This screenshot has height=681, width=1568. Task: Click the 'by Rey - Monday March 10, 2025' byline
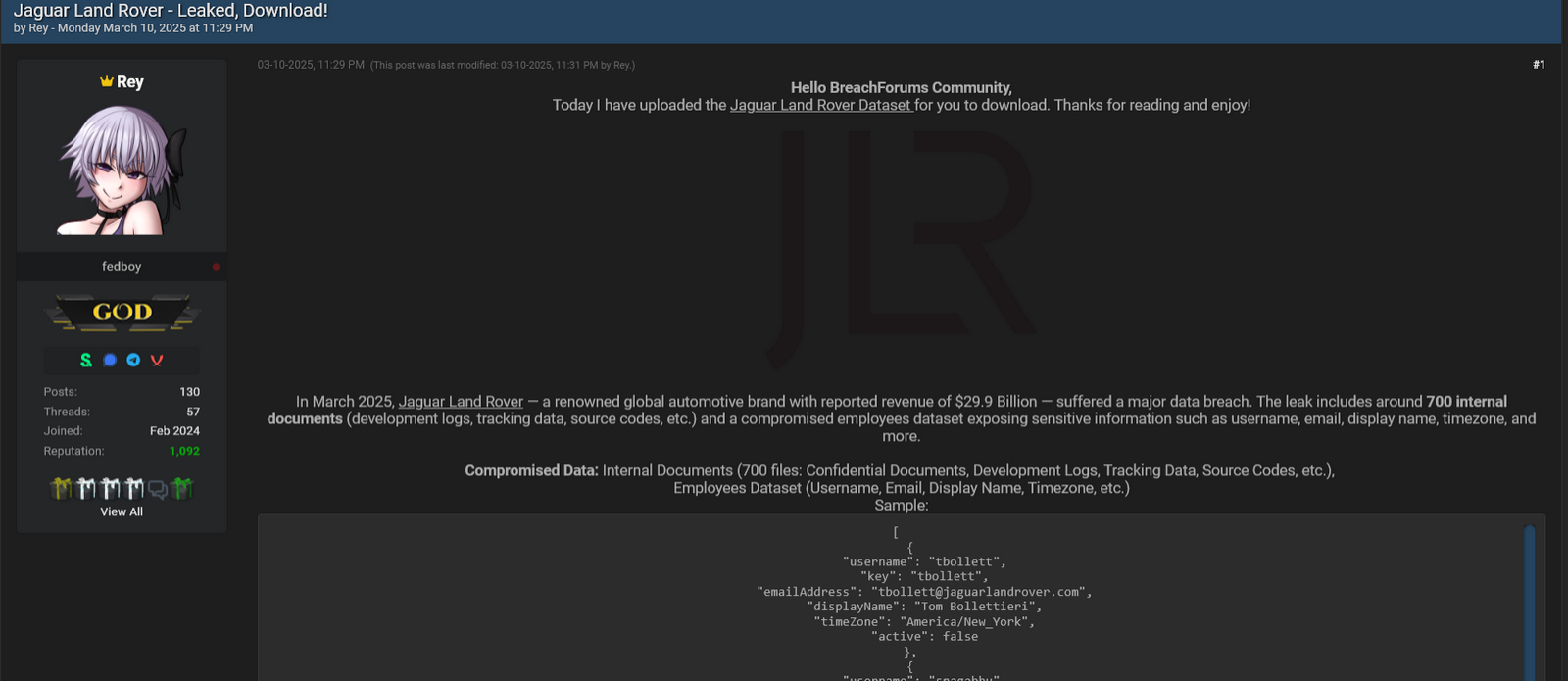(133, 28)
